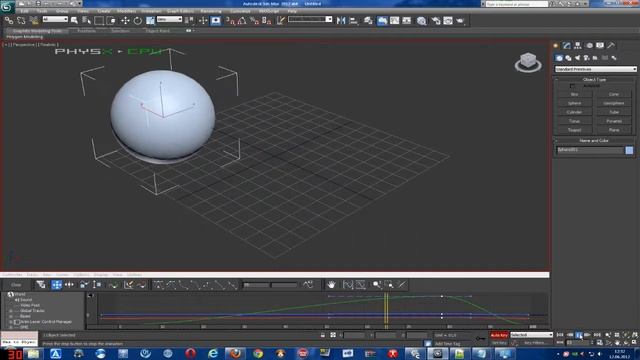Open reference coordinate system dropdown
640x360 pixels.
point(169,19)
